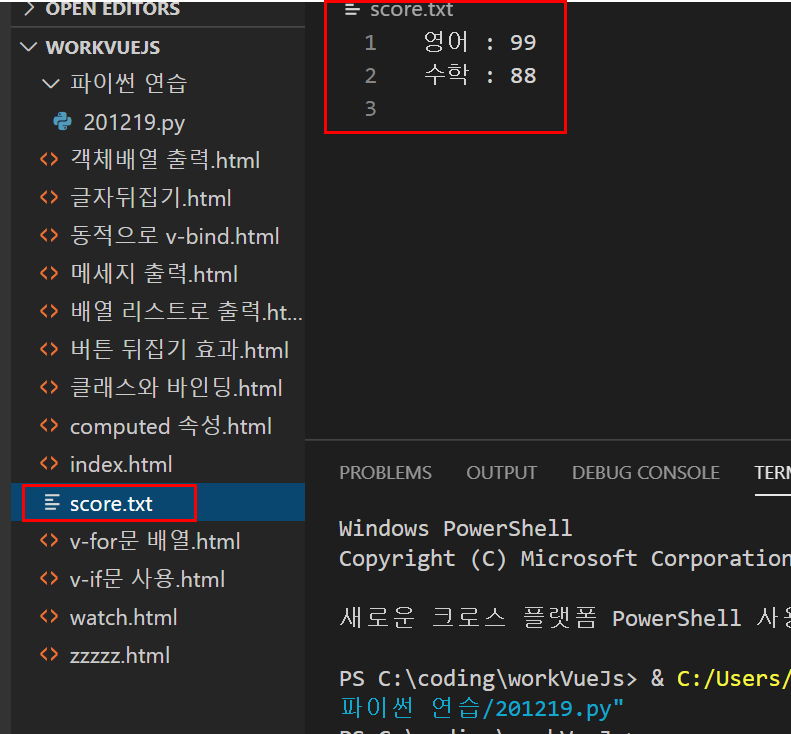Click the 파이썬 연습/201219.py path in terminal
This screenshot has height=734, width=791.
[x=482, y=708]
